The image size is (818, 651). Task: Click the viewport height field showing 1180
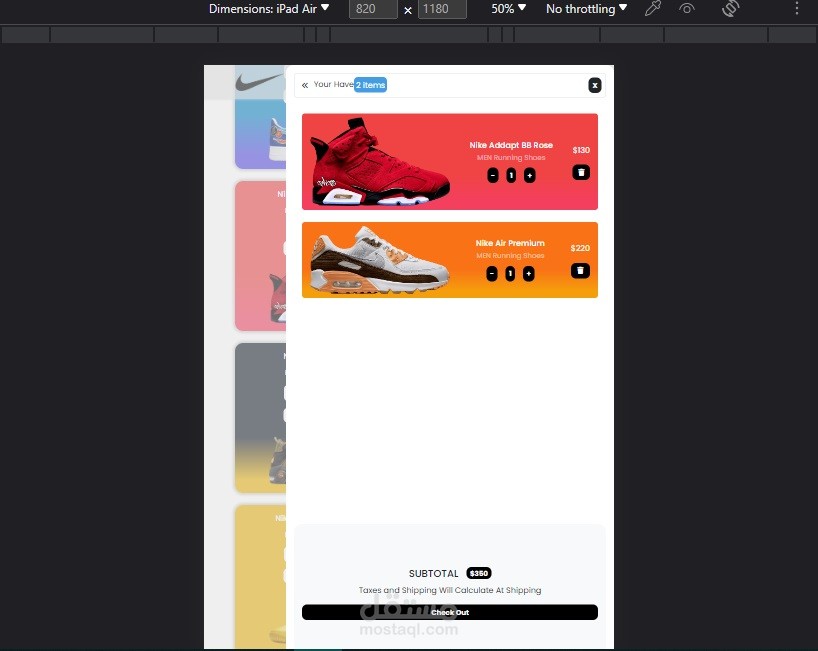(x=442, y=9)
